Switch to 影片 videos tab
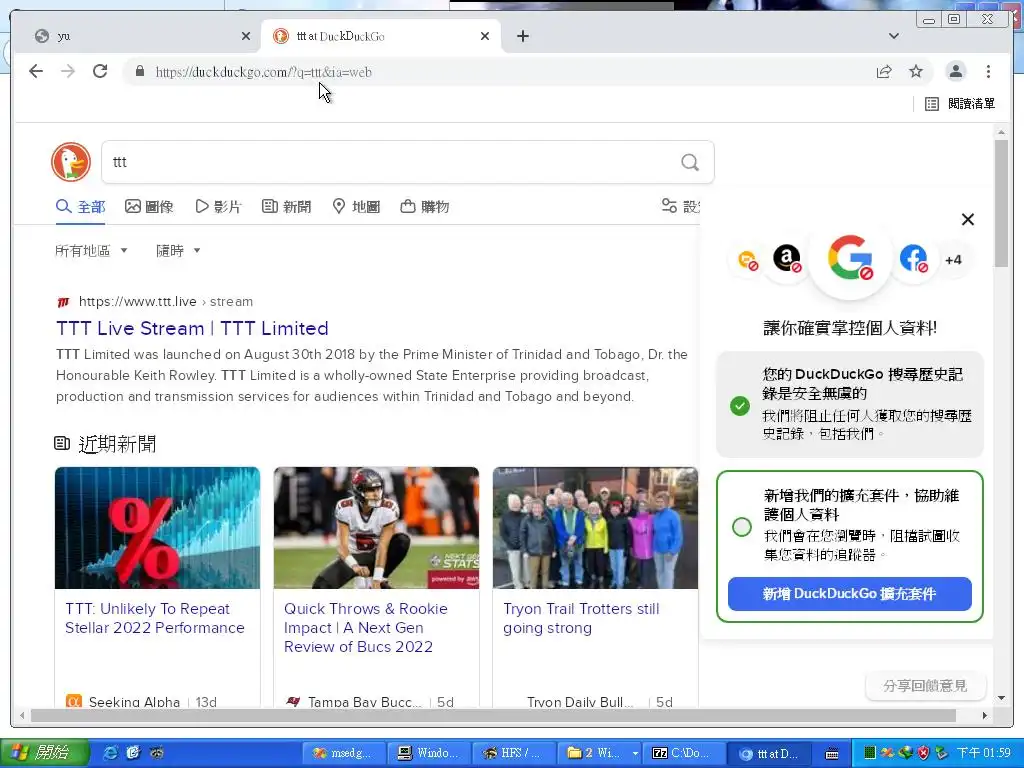1024x768 pixels. 219,207
